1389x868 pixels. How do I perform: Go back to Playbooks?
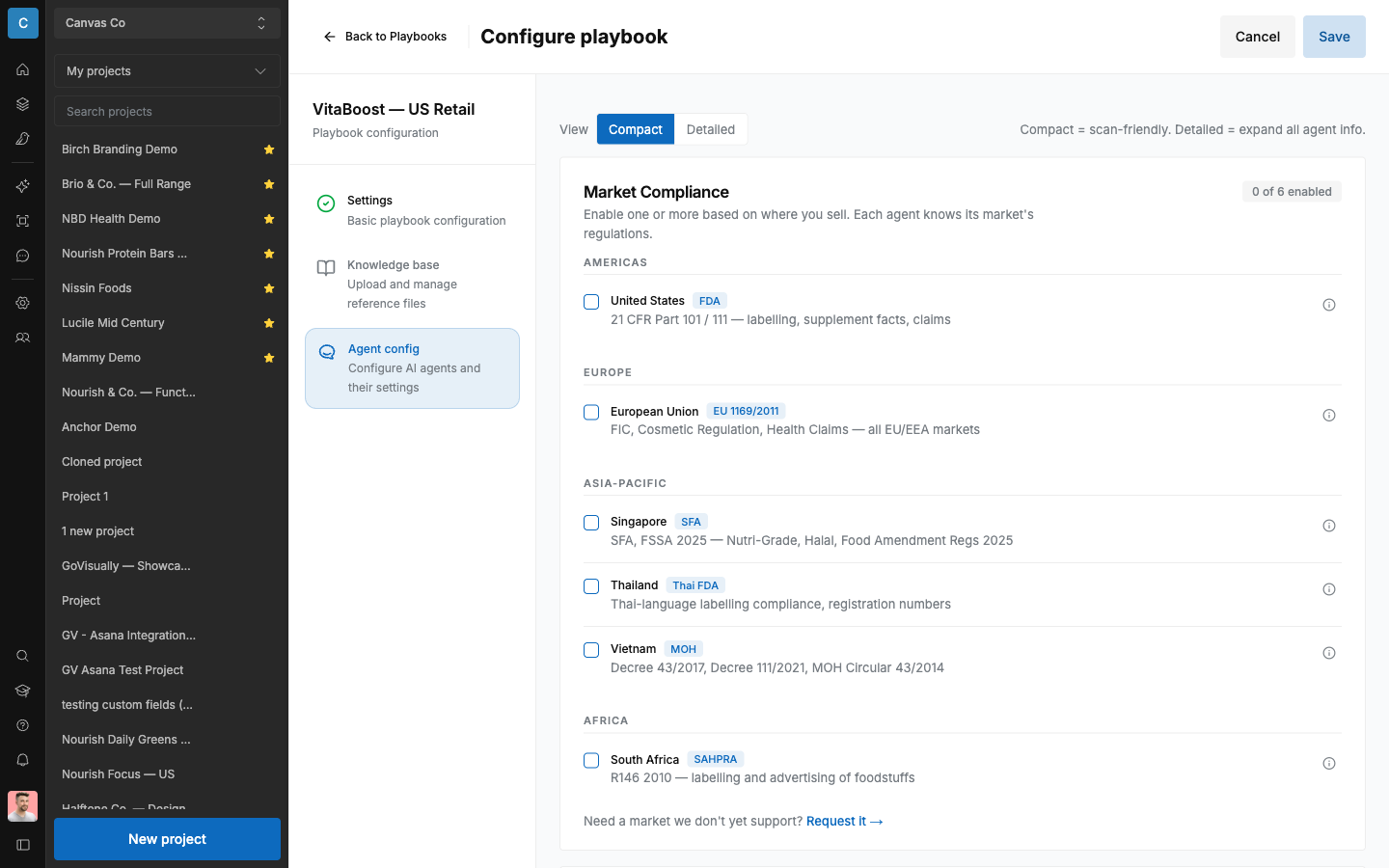pos(385,37)
